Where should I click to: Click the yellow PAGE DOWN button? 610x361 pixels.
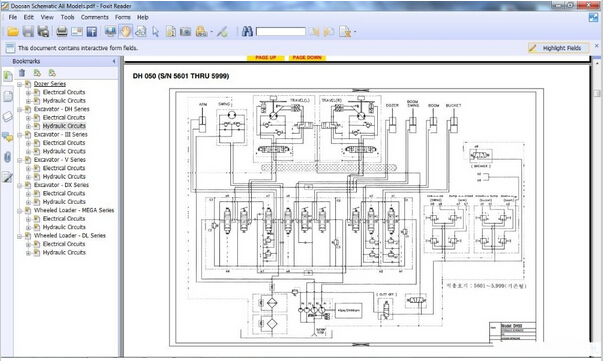point(307,58)
